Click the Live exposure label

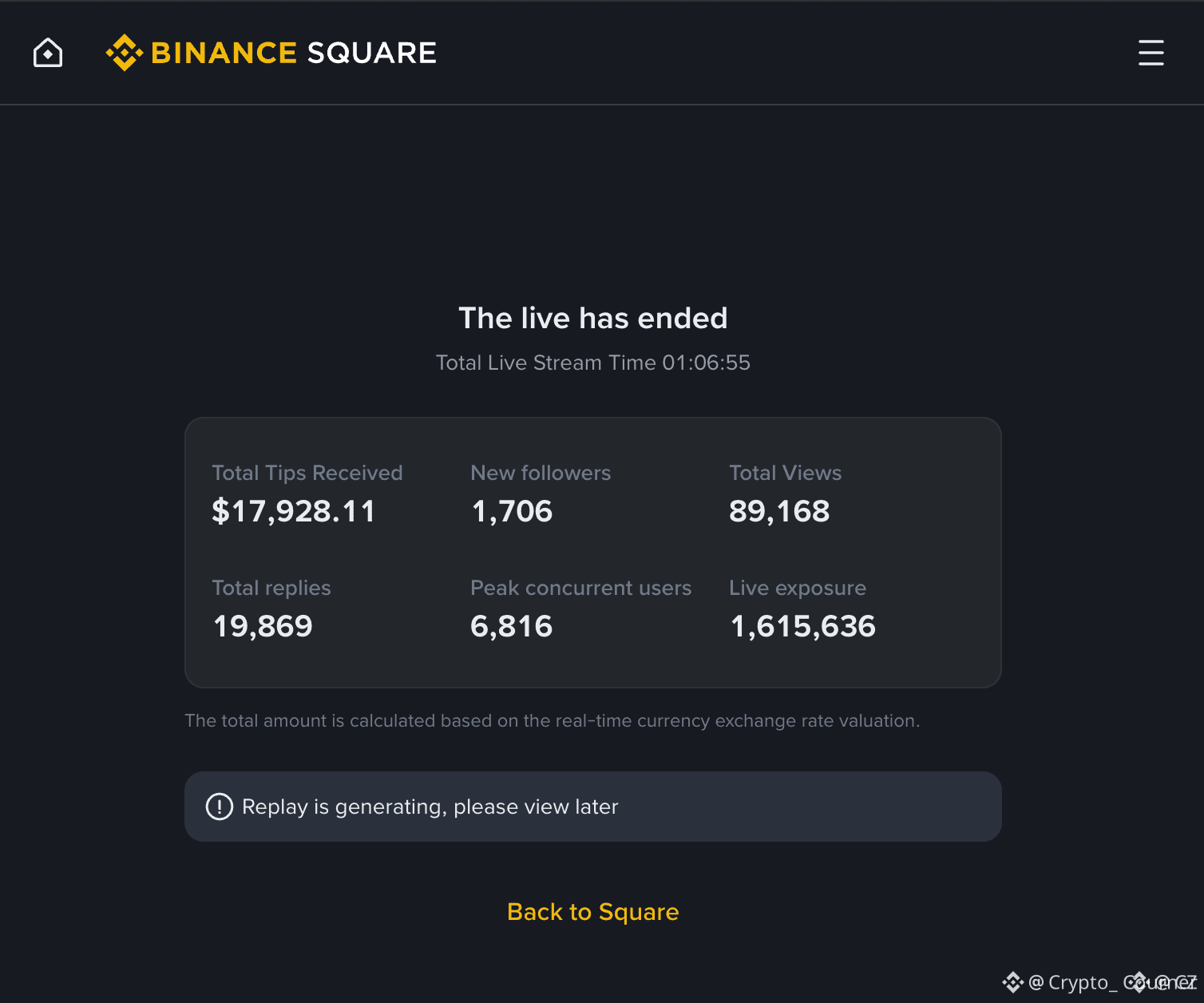[x=798, y=588]
